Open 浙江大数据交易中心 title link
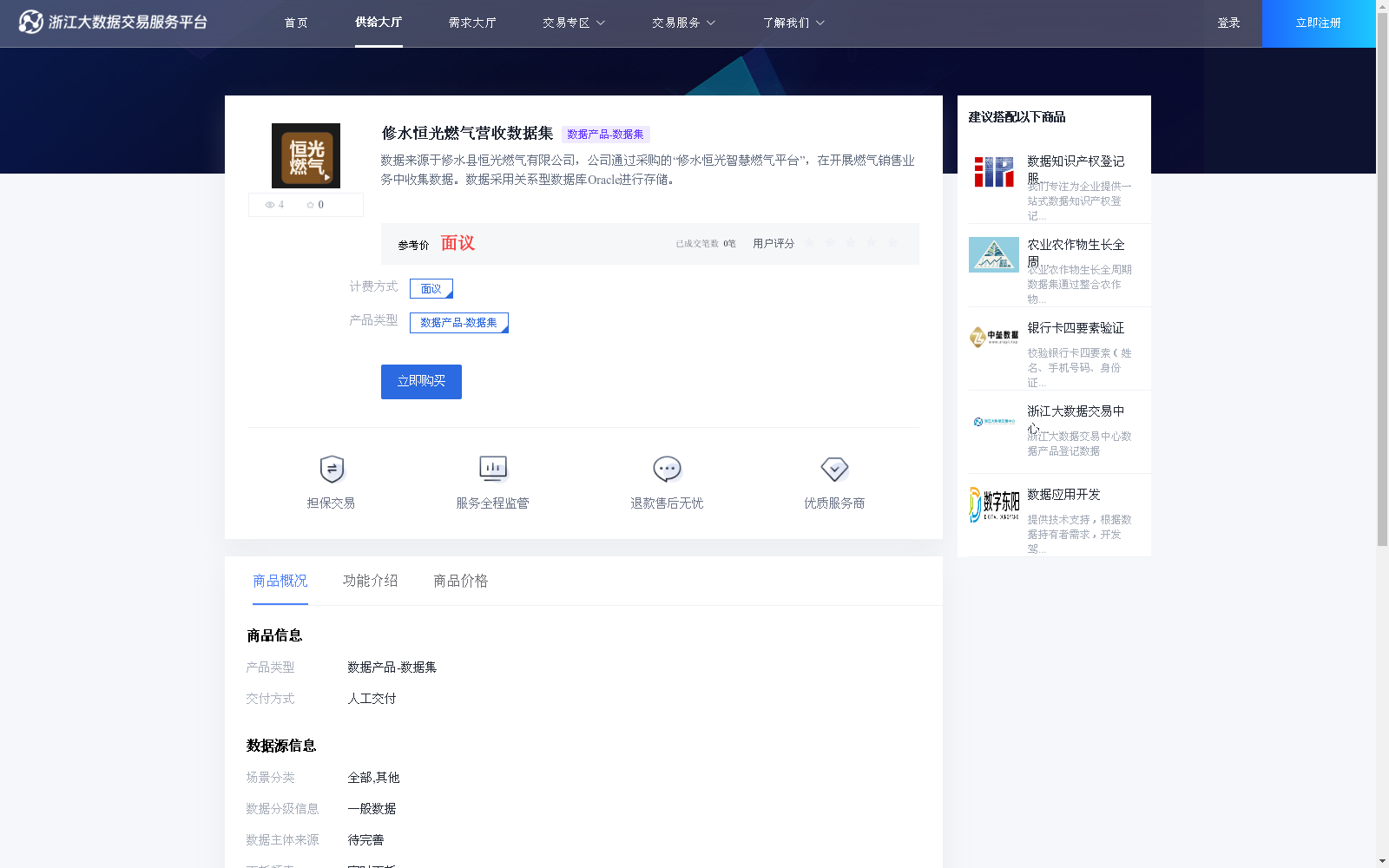Image resolution: width=1389 pixels, height=868 pixels. 1076,419
